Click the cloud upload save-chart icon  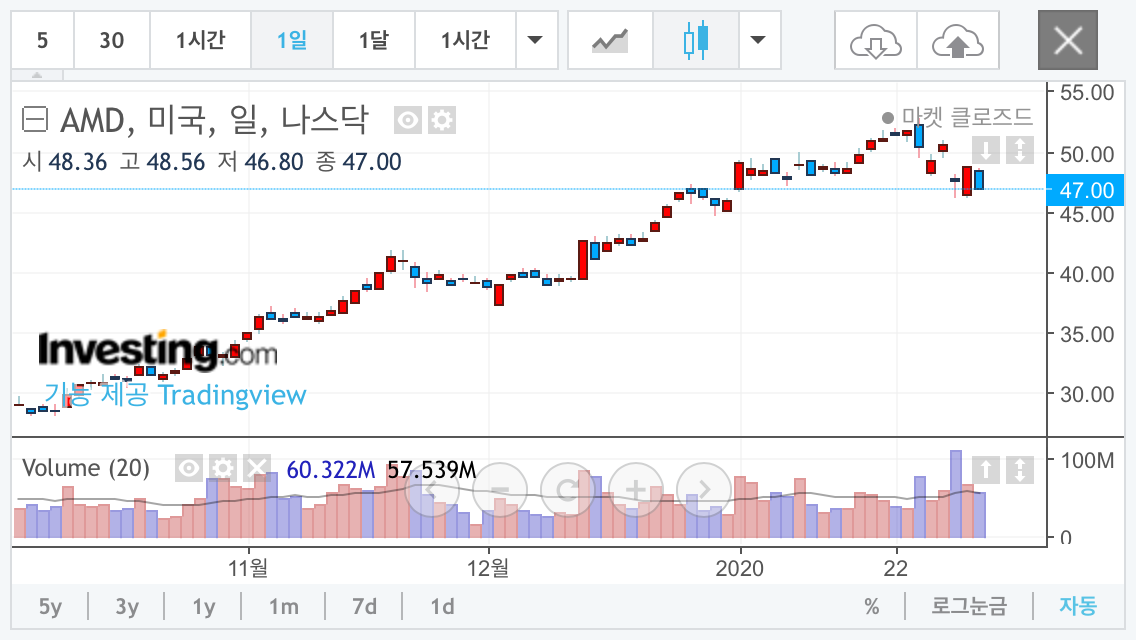pyautogui.click(x=958, y=40)
